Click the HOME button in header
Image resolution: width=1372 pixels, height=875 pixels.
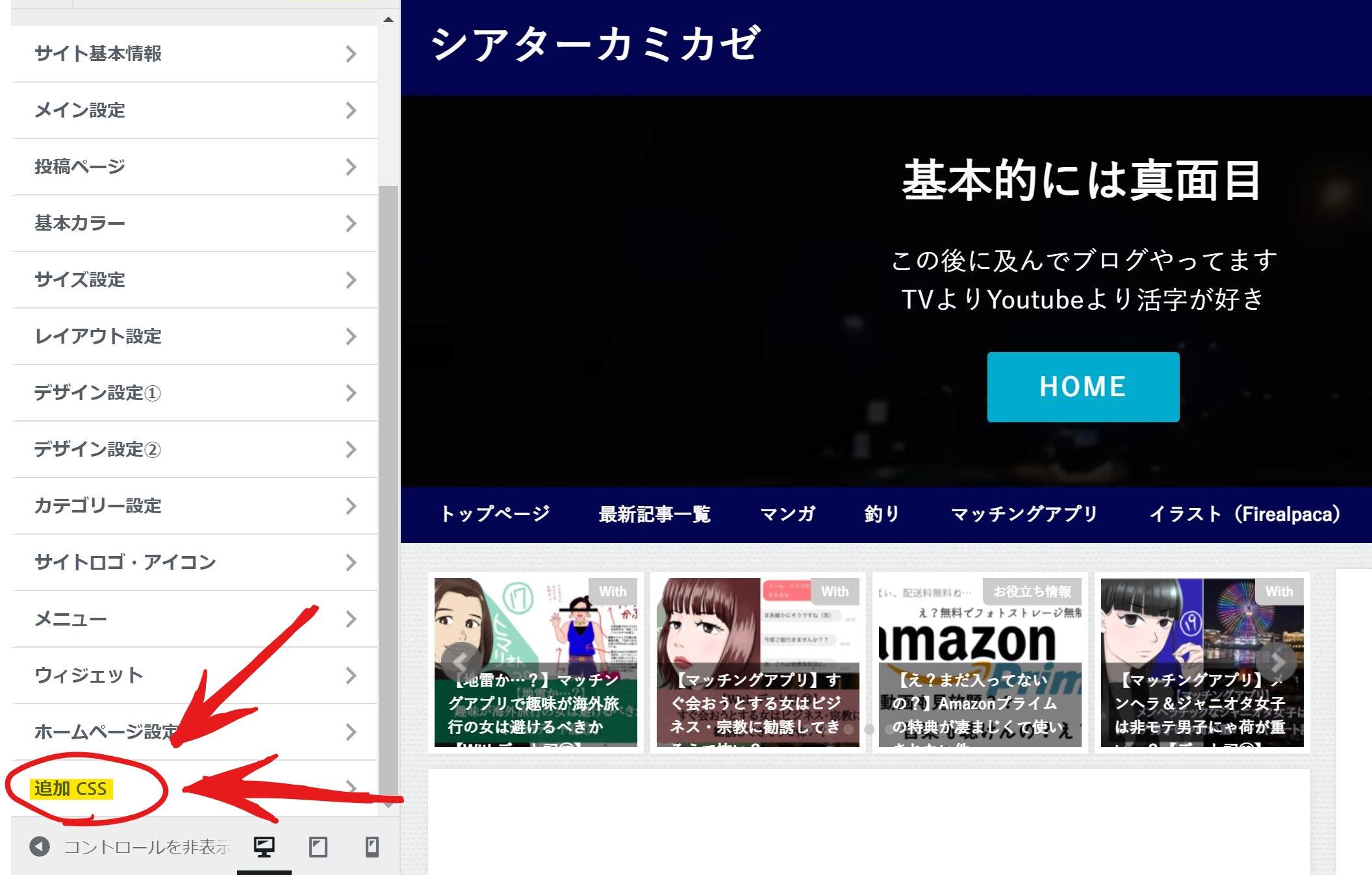(x=1083, y=387)
